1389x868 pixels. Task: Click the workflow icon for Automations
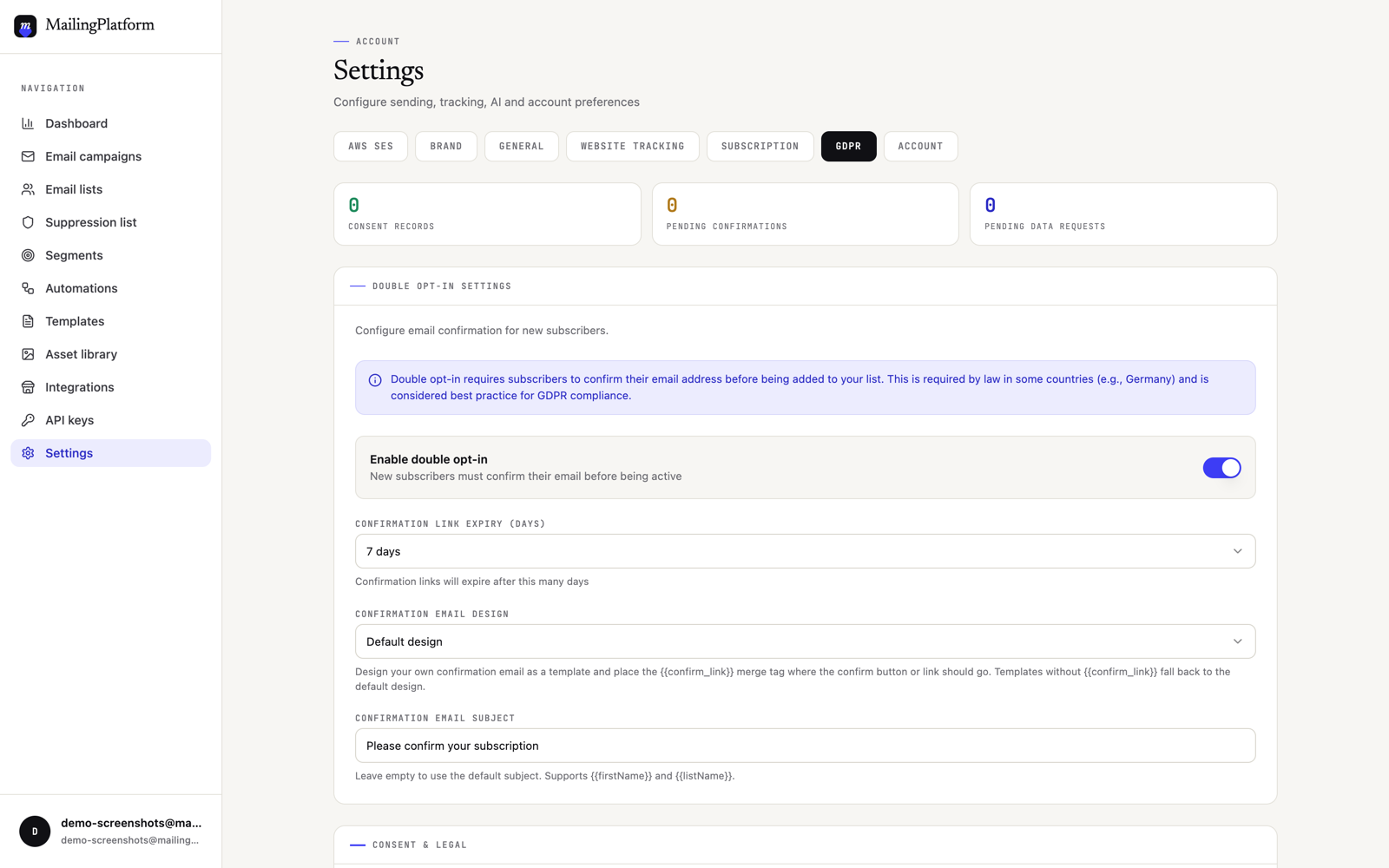(x=28, y=288)
